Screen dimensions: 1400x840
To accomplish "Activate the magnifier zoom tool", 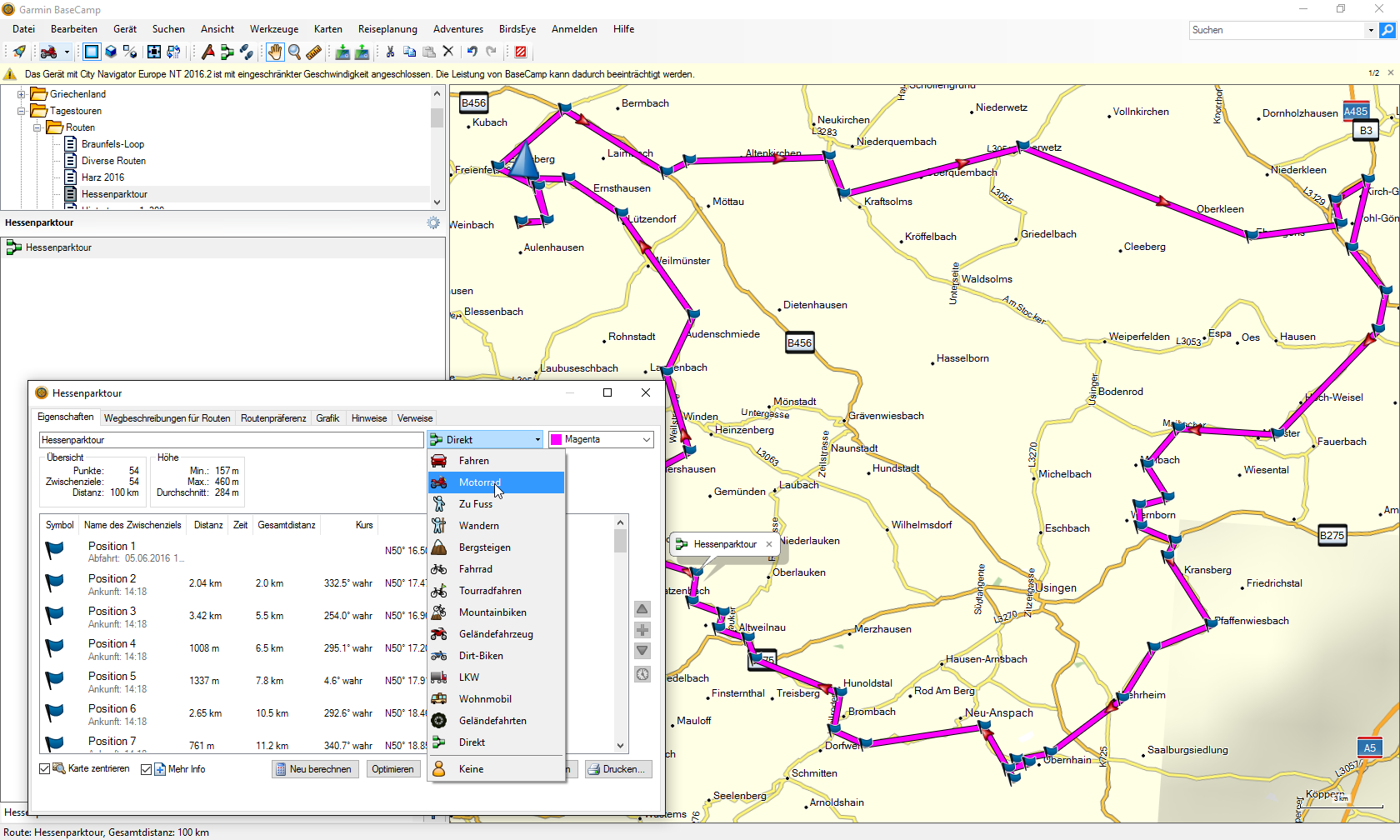I will point(294,52).
